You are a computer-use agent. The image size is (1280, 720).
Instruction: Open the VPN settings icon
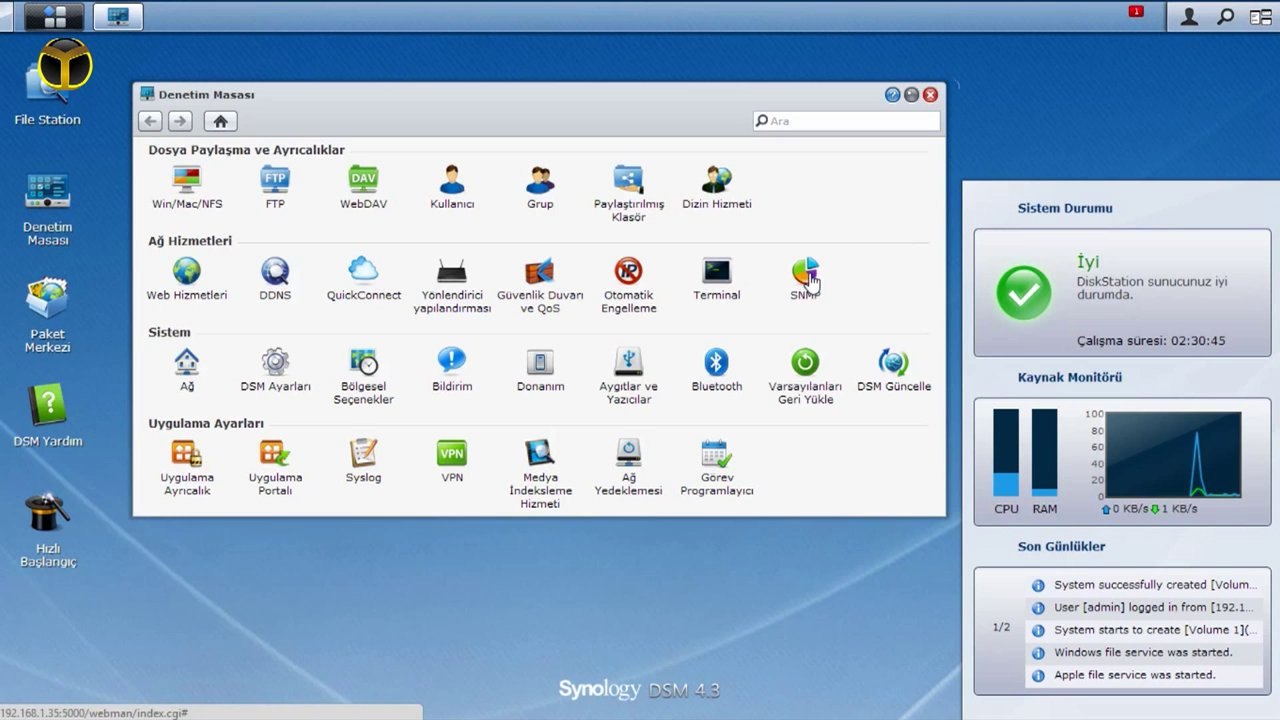point(452,460)
